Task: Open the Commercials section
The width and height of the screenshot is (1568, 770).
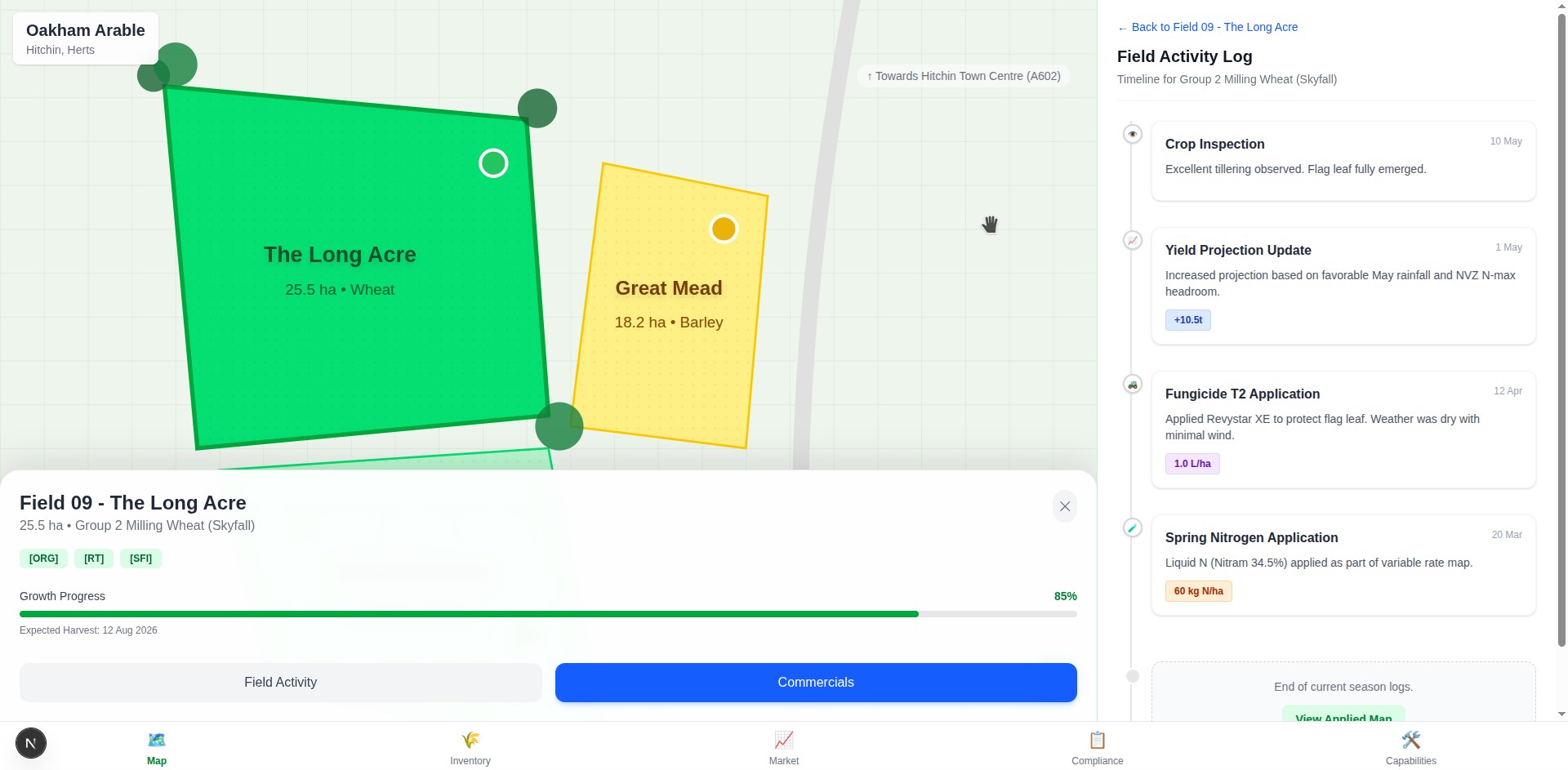Action: [x=816, y=683]
